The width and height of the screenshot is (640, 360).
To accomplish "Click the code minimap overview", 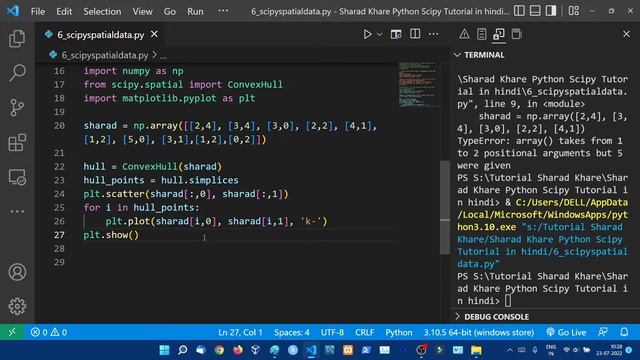I will (418, 85).
